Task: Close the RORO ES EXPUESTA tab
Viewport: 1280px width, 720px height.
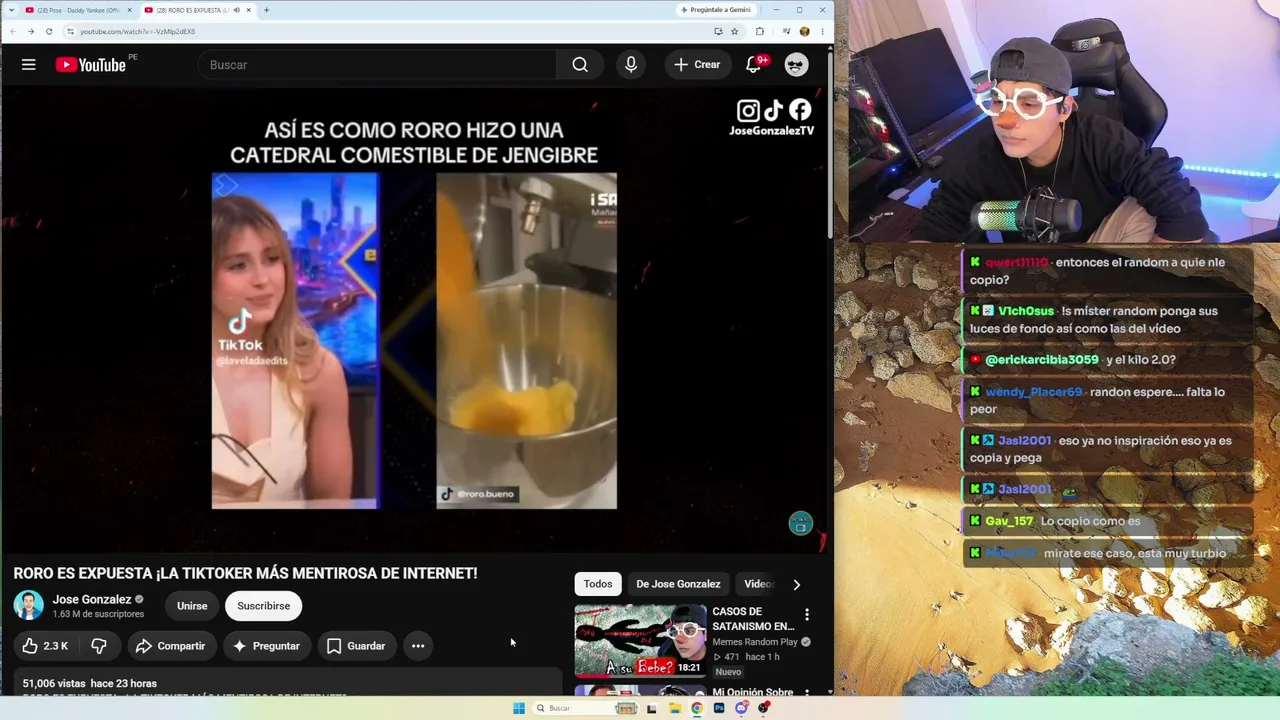Action: [x=249, y=10]
